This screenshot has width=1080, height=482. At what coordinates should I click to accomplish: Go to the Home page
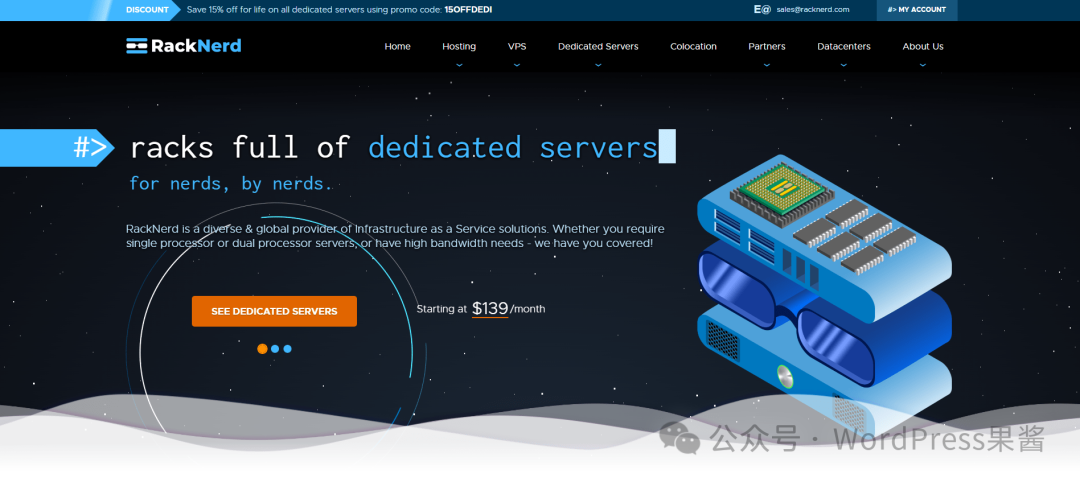(x=397, y=47)
